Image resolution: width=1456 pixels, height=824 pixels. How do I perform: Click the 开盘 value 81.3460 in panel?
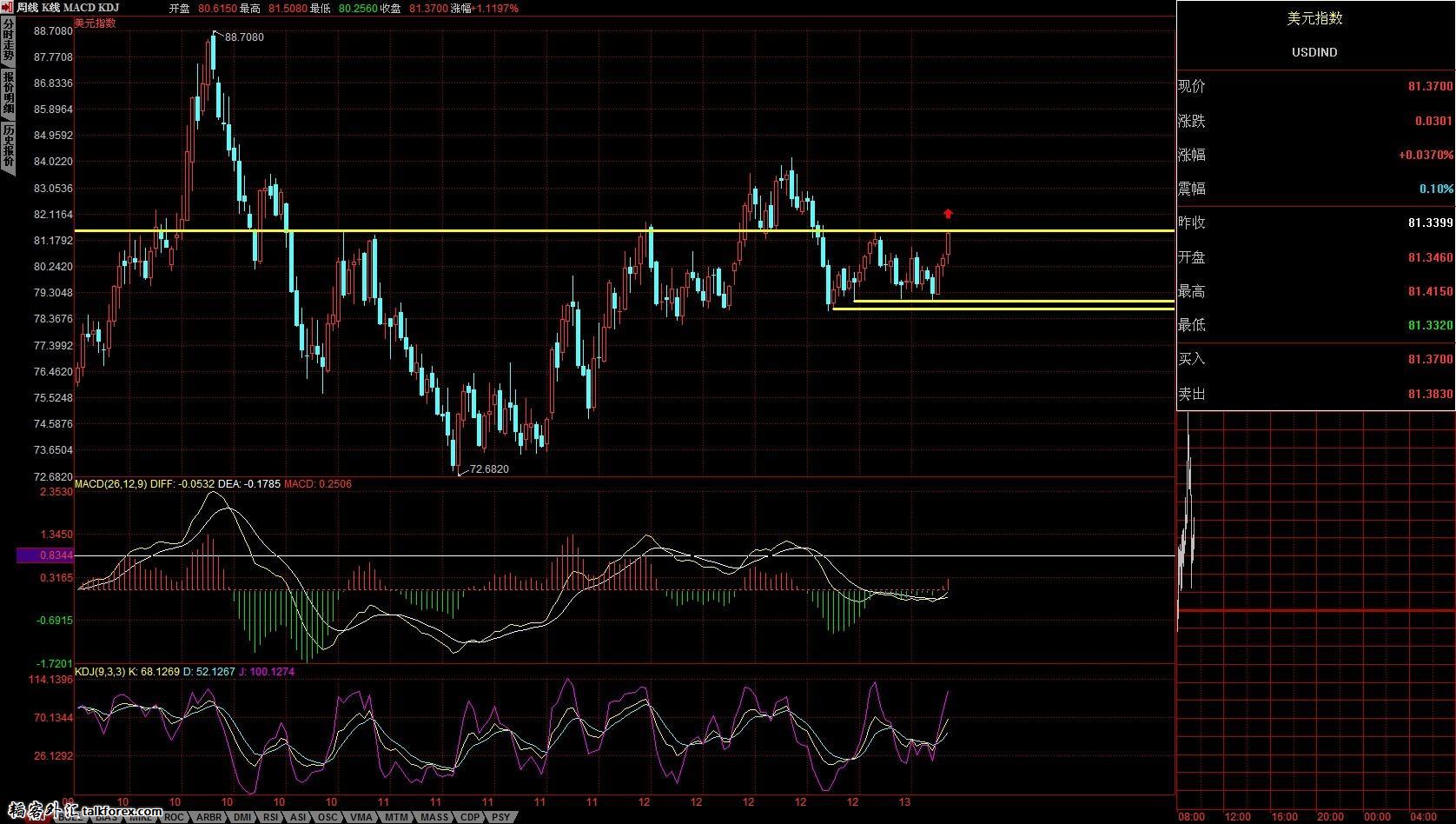coord(1430,257)
